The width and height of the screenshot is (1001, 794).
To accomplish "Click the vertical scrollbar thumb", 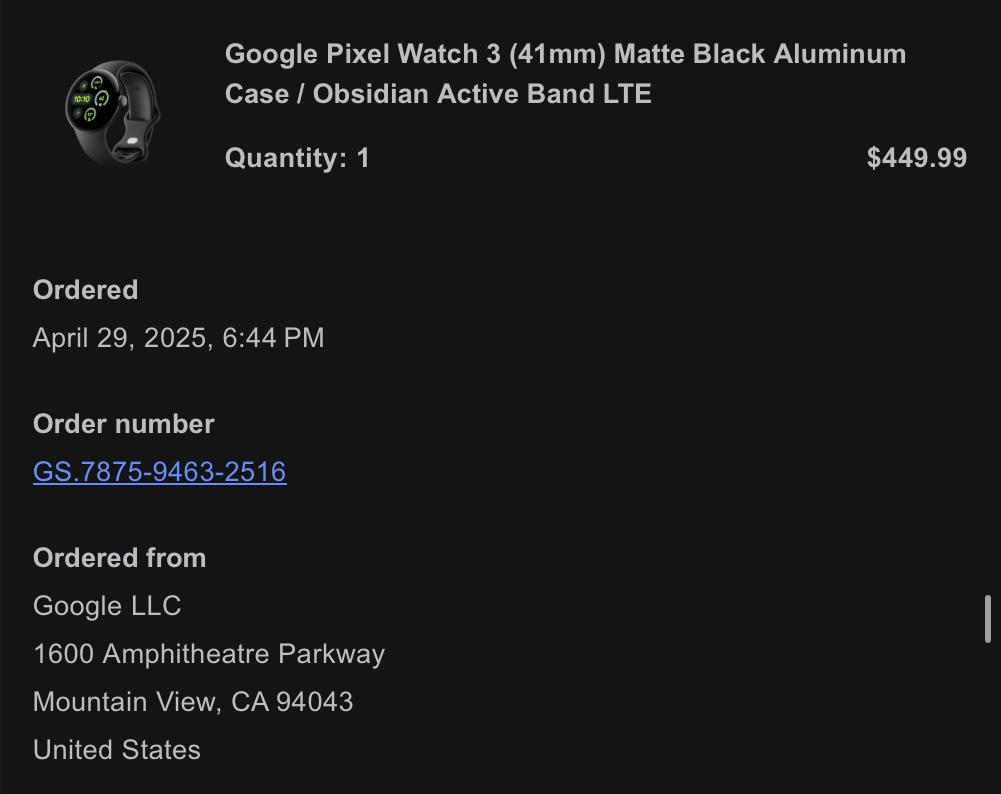I will [987, 619].
